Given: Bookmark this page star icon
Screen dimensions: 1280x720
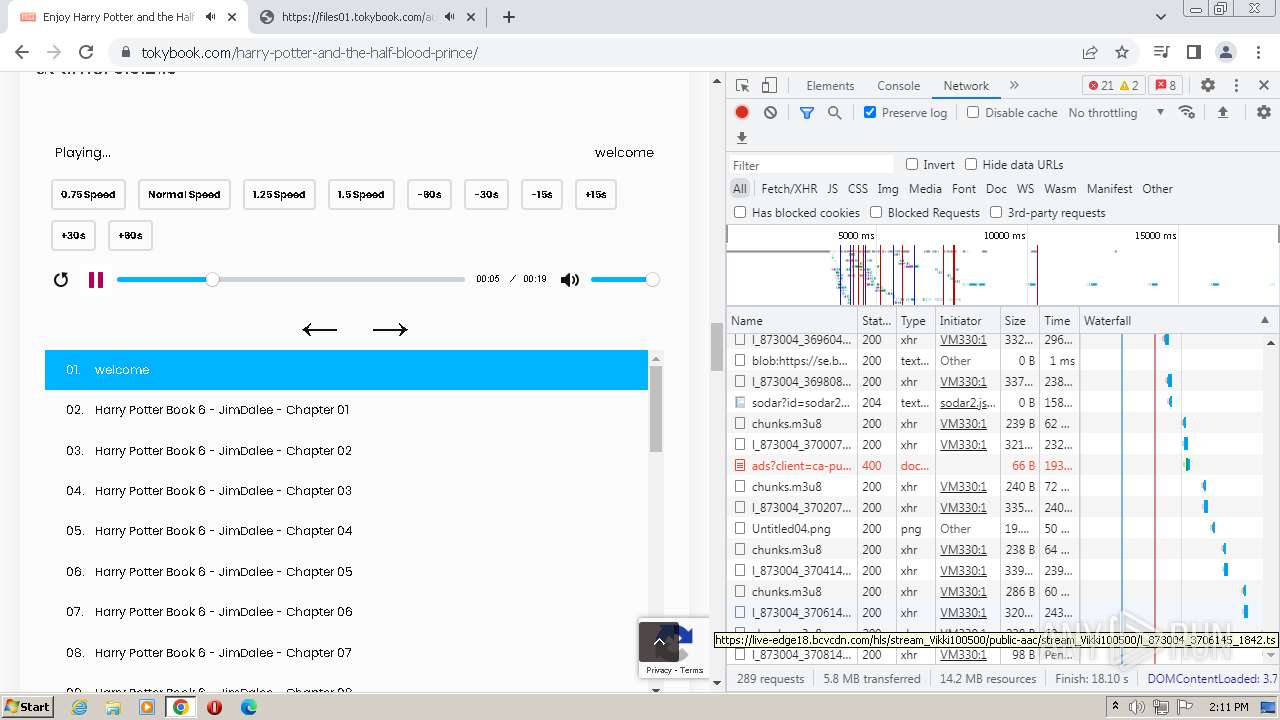Looking at the screenshot, I should coord(1122,52).
